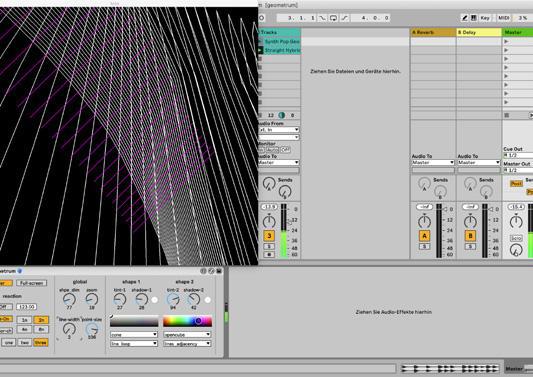Click the Full-screen button
533x377 pixels.
click(31, 283)
